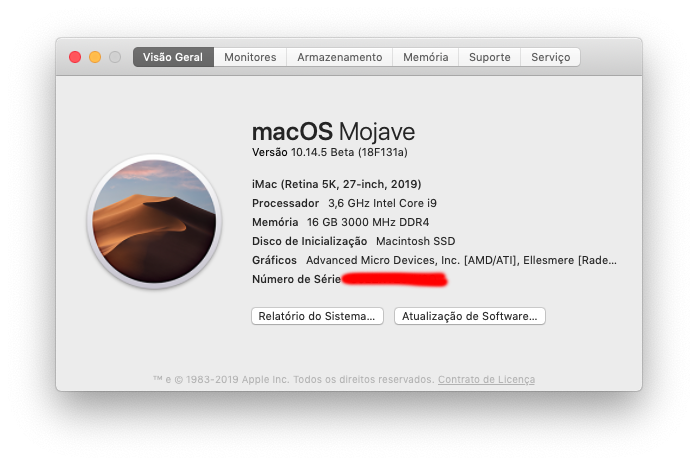This screenshot has width=698, height=465.
Task: Open the Monitores tab
Action: [x=250, y=57]
